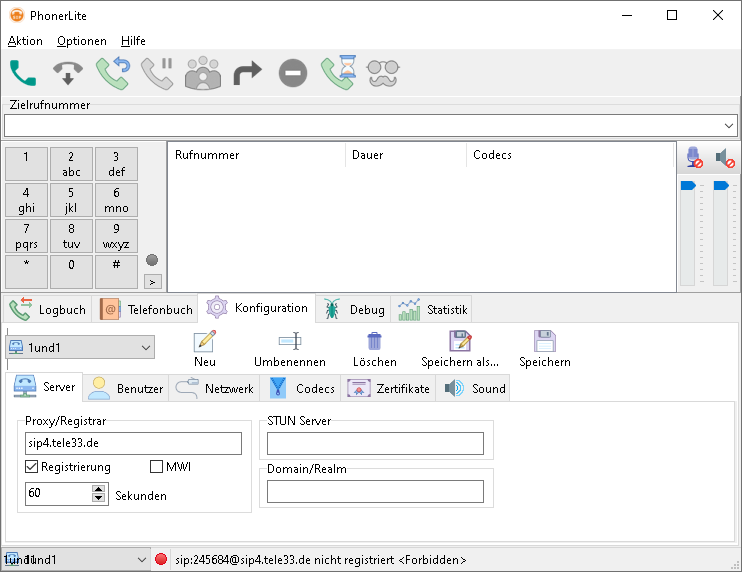Click keypad button 0

pos(71,272)
